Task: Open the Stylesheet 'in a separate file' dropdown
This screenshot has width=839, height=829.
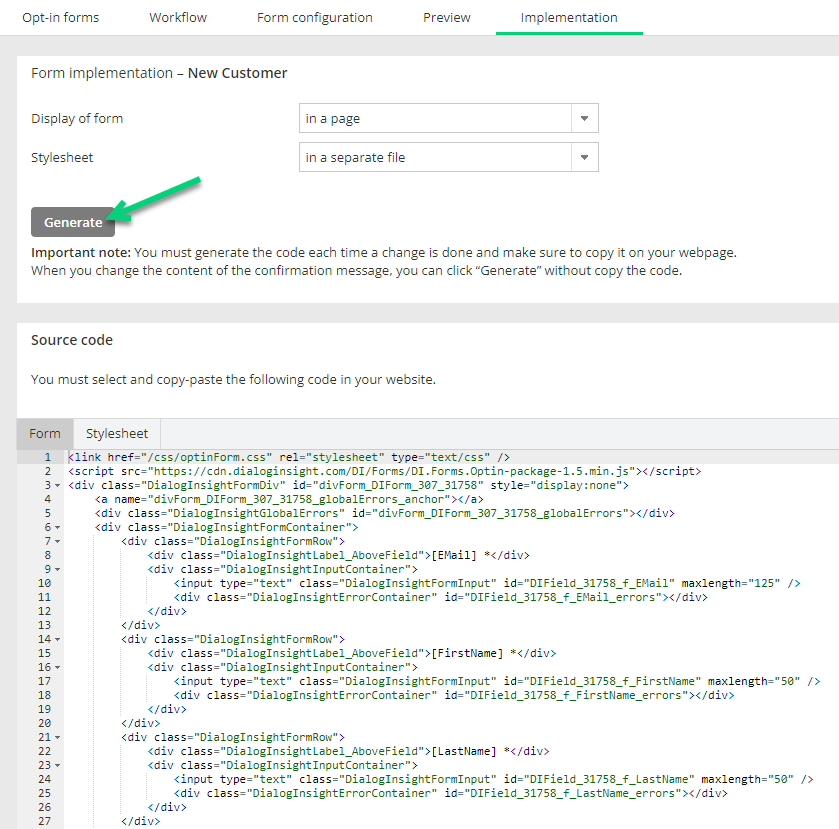Action: click(x=448, y=157)
